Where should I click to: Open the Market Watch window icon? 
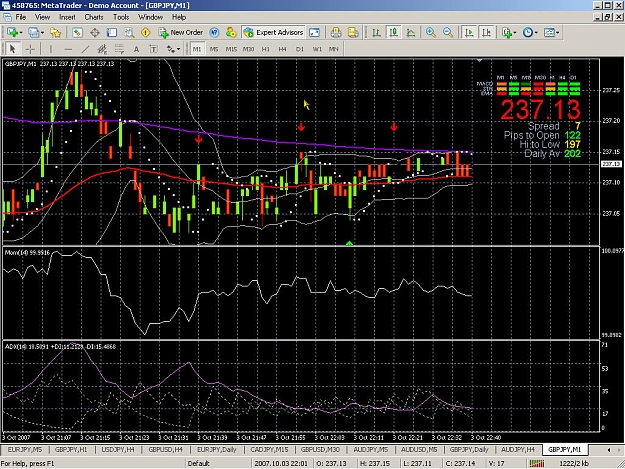77,32
